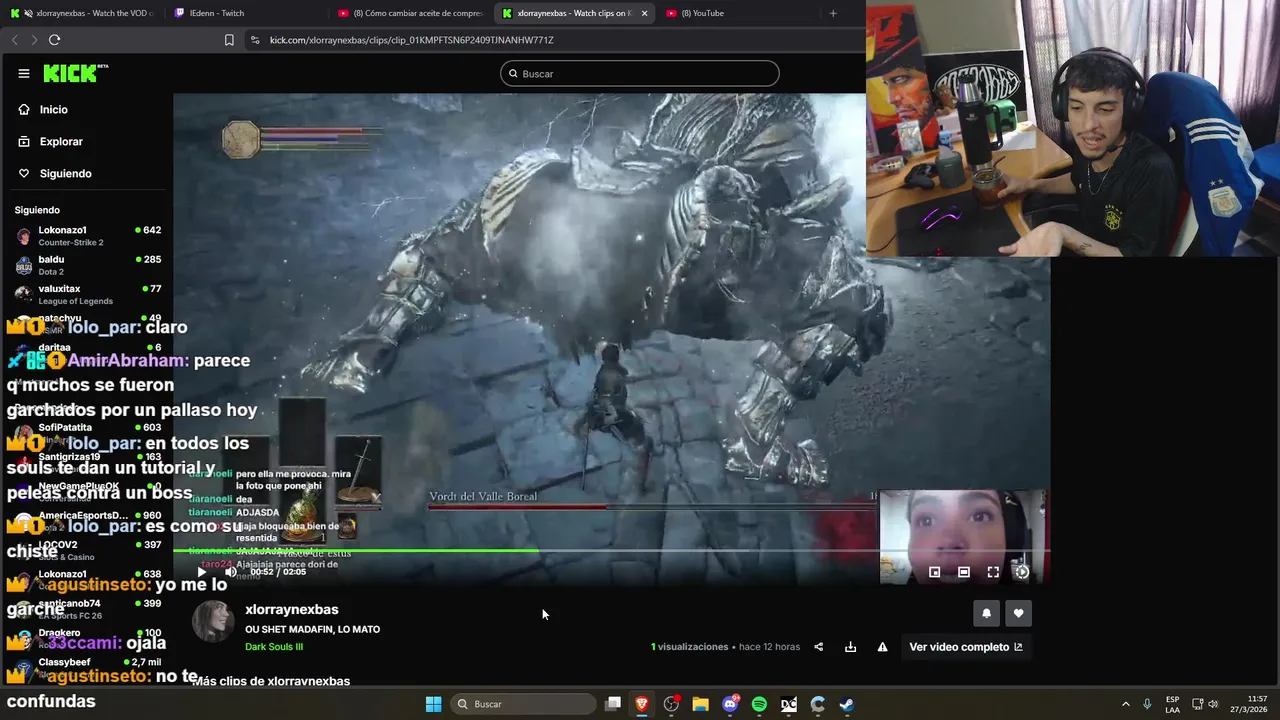Open Lokonazo1 Counter-Strike 2 channel
Viewport: 1280px width, 720px height.
coord(87,236)
